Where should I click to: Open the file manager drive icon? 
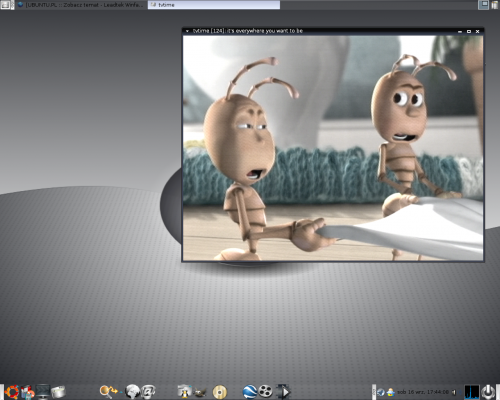click(58, 392)
